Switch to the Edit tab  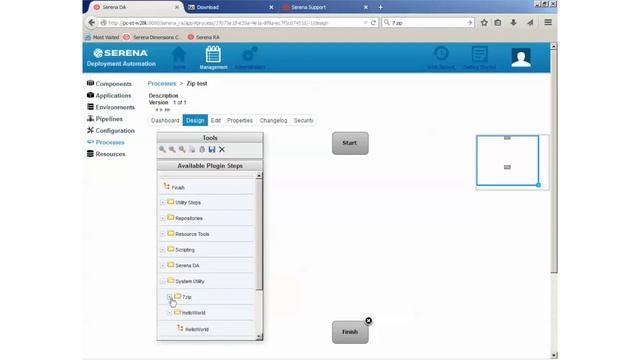216,120
